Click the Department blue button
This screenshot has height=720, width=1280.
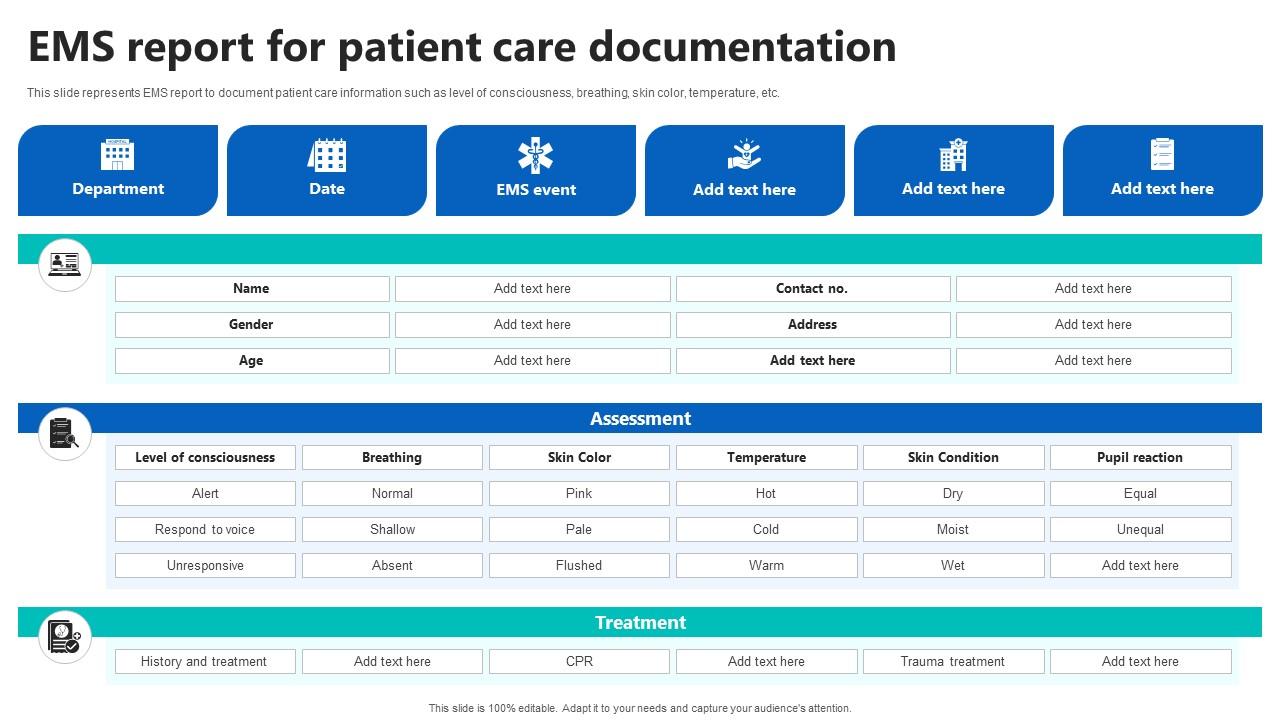[117, 188]
